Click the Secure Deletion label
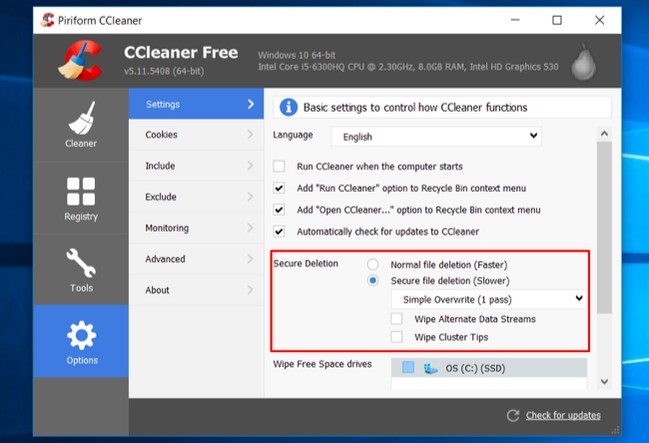The image size is (649, 443). point(305,263)
